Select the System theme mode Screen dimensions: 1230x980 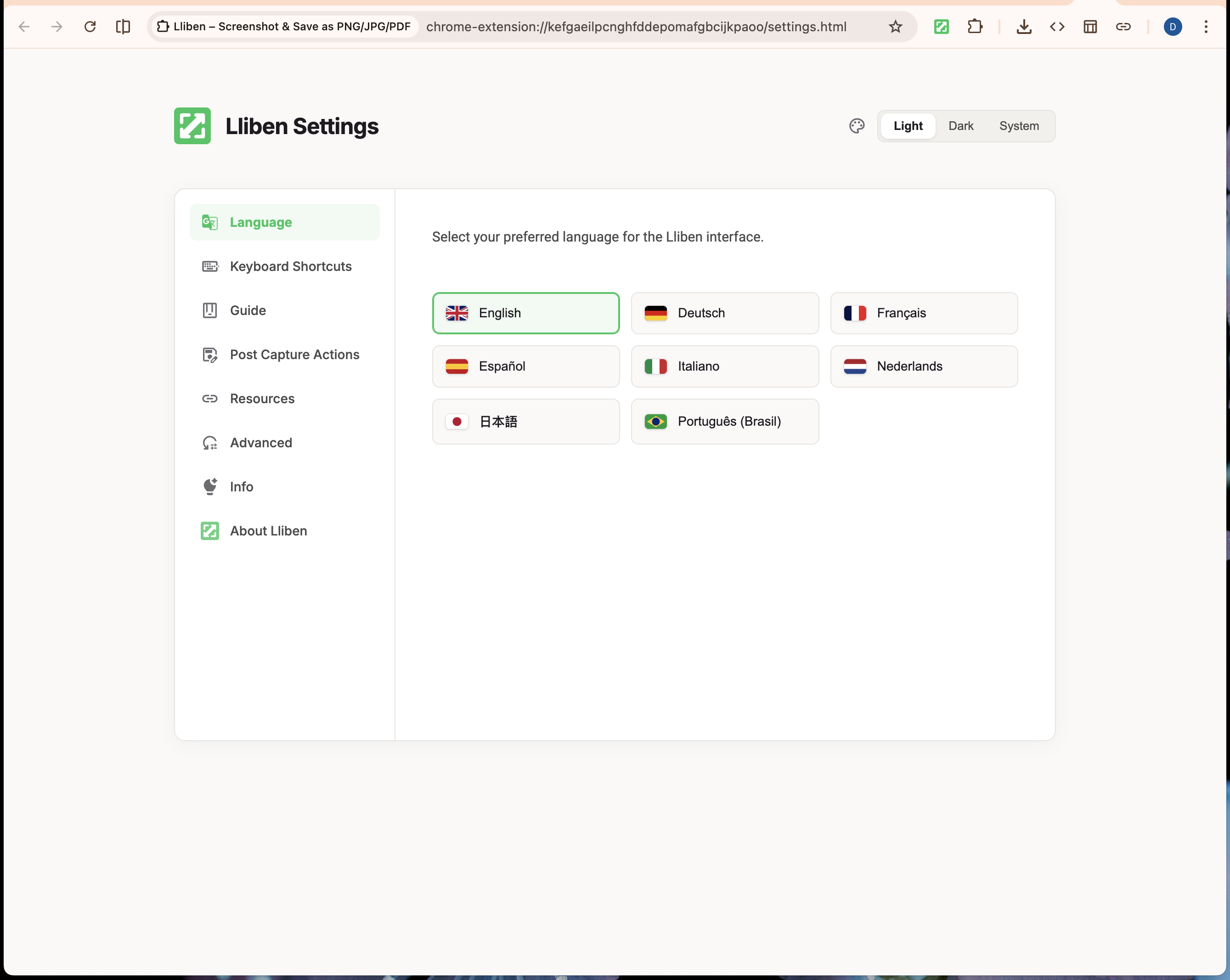1019,125
